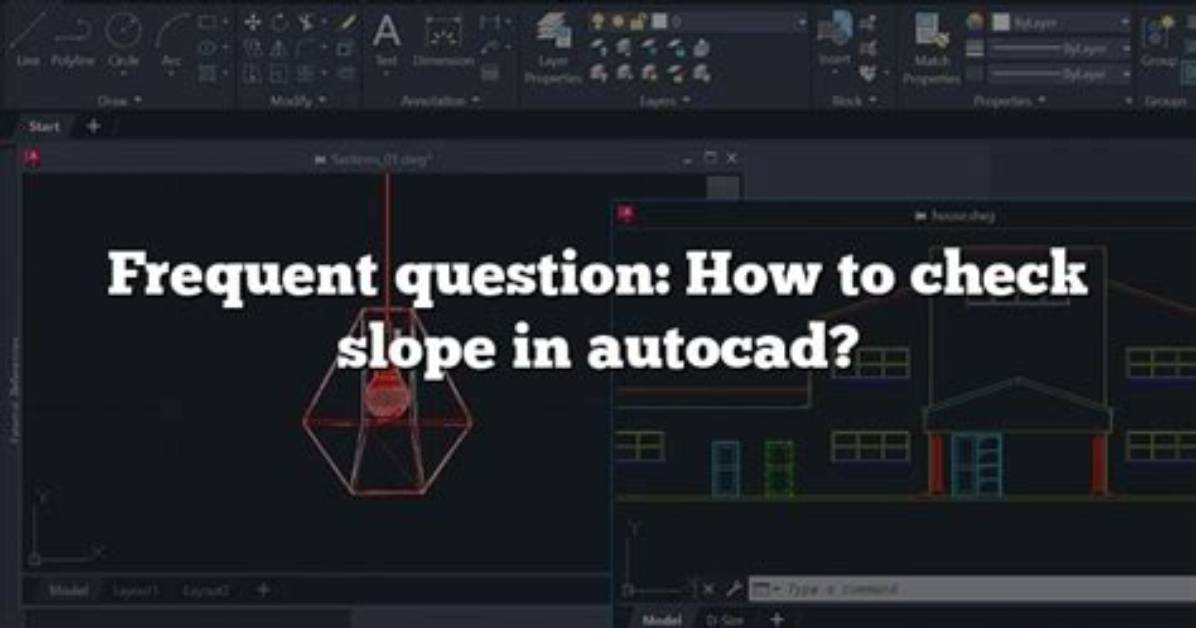Switch to the Start tab
Image resolution: width=1196 pixels, height=628 pixels.
[43, 127]
